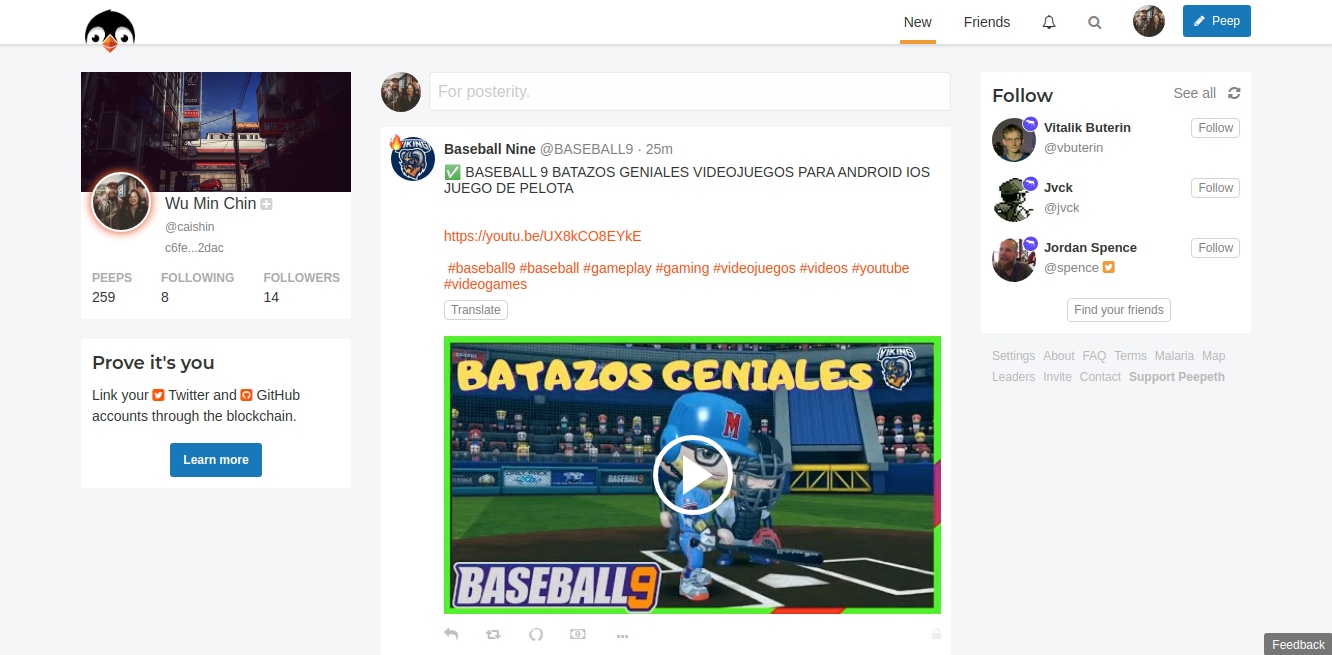This screenshot has width=1332, height=655.
Task: Click the Peepeth penguin logo
Action: pos(110,29)
